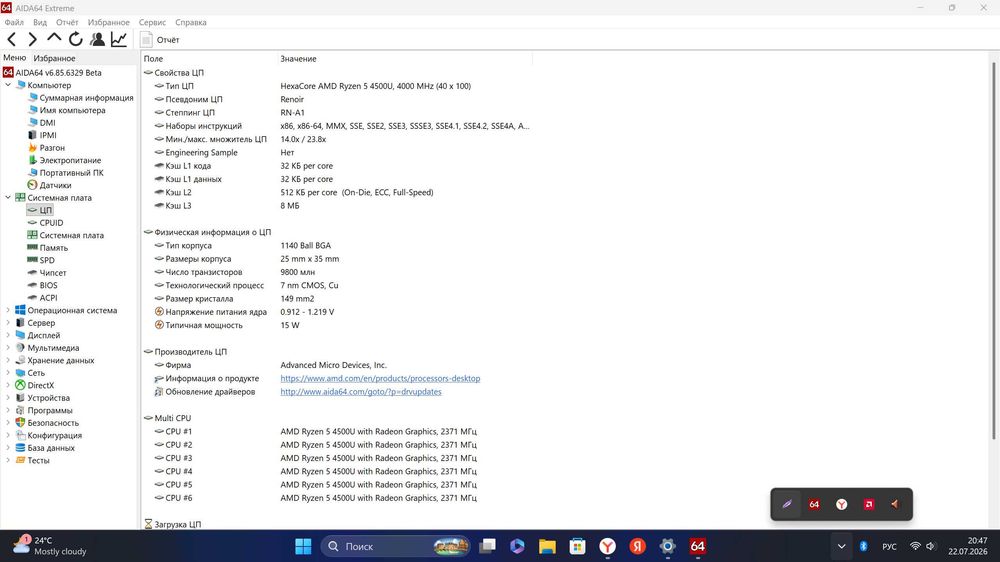Viewport: 1000px width, 562px height.
Task: Click the taskbar Поиск search box
Action: 395,546
